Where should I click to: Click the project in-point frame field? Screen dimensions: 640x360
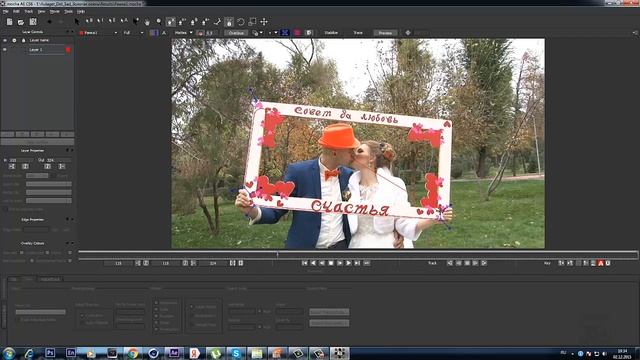click(118, 263)
